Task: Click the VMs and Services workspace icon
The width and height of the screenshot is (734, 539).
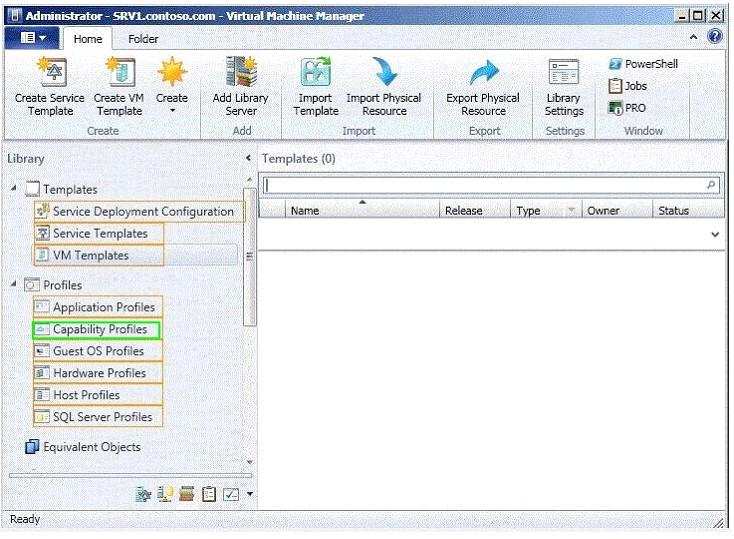Action: (143, 494)
